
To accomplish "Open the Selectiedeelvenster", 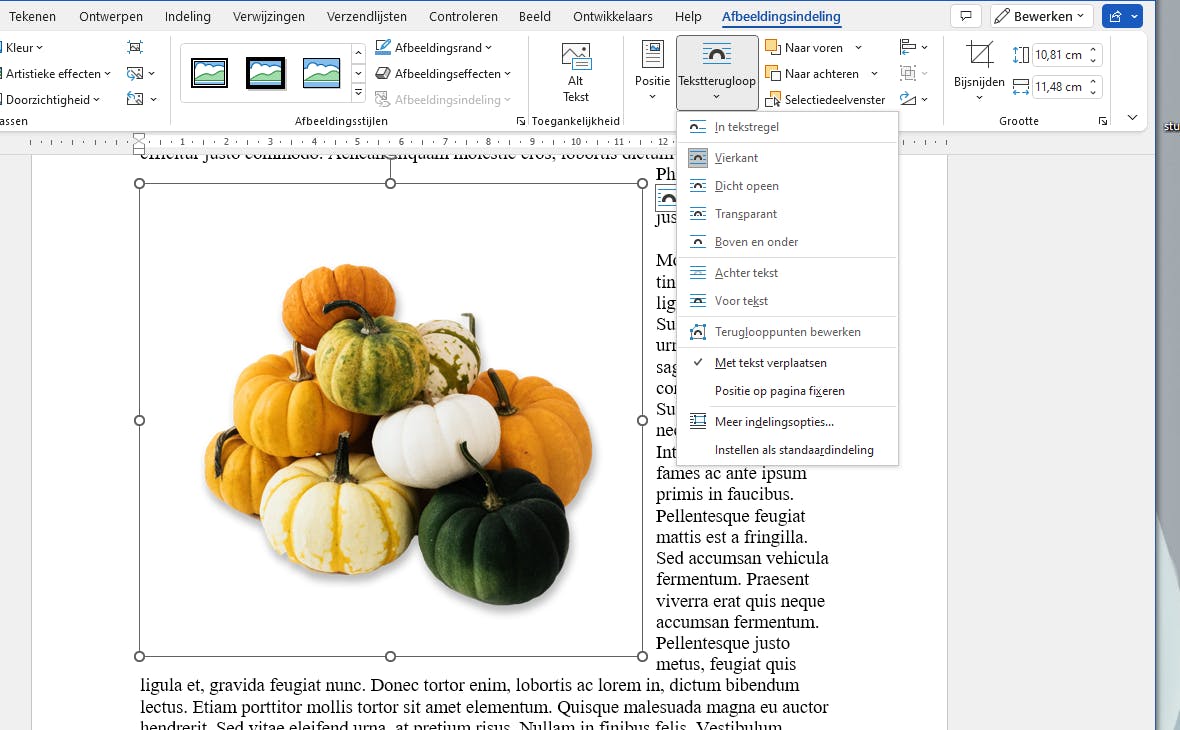I will coord(826,99).
